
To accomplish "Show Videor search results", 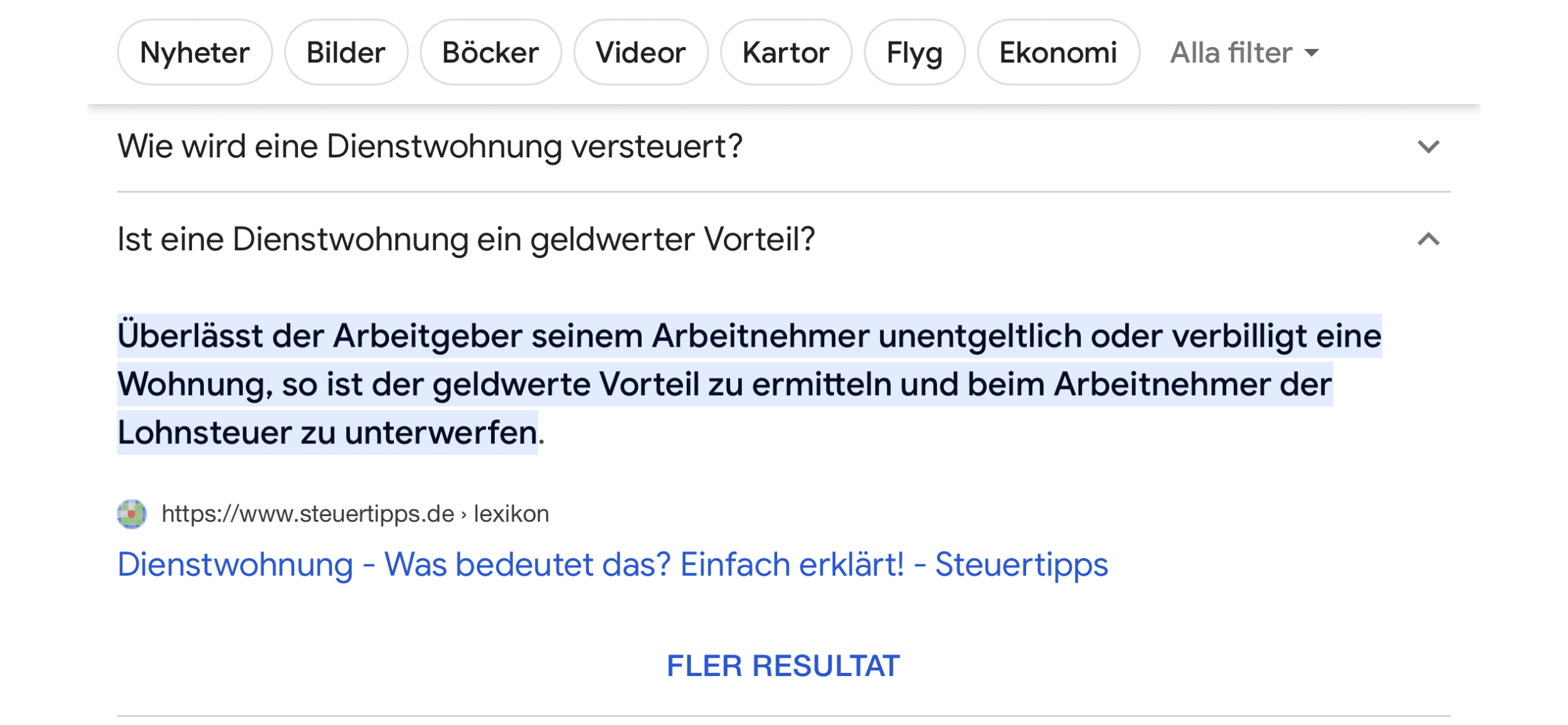I will pos(640,53).
